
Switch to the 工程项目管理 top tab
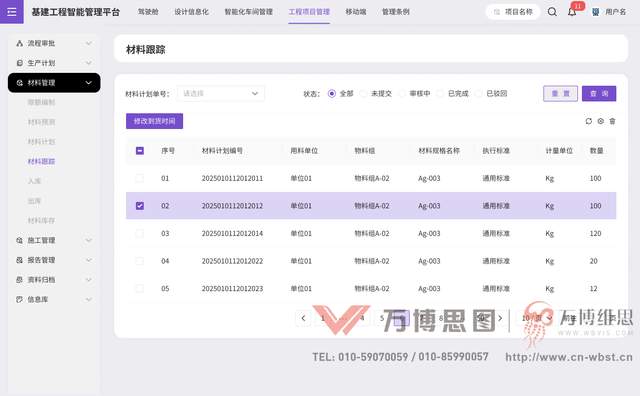click(x=309, y=12)
